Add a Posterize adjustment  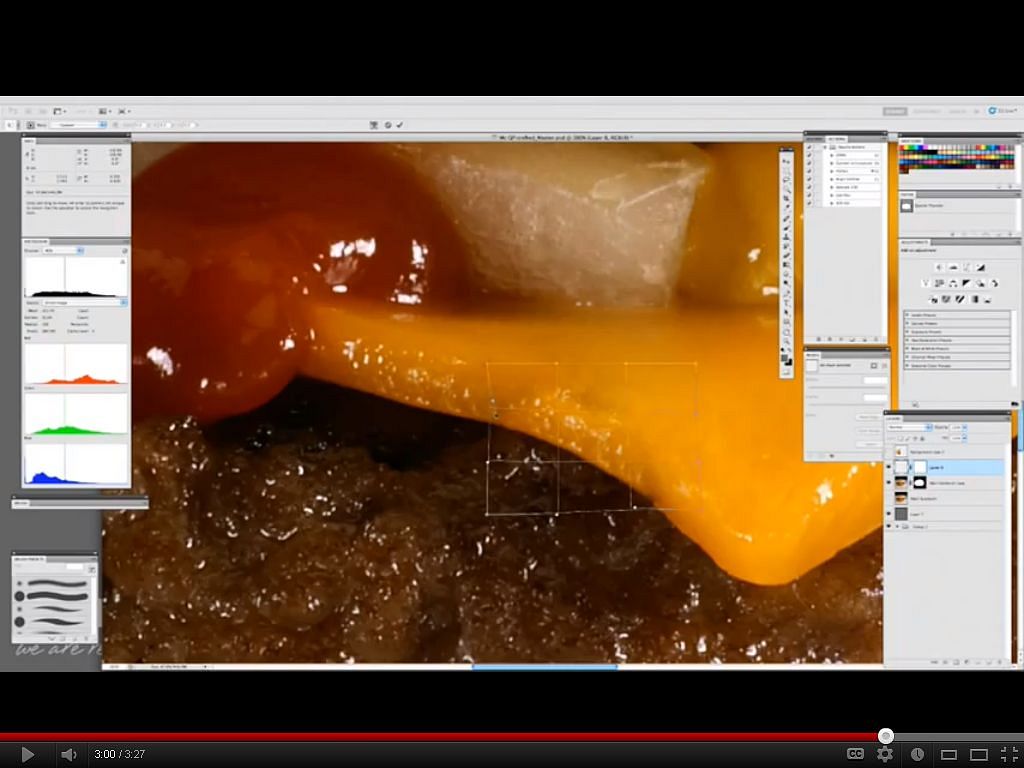click(x=946, y=299)
